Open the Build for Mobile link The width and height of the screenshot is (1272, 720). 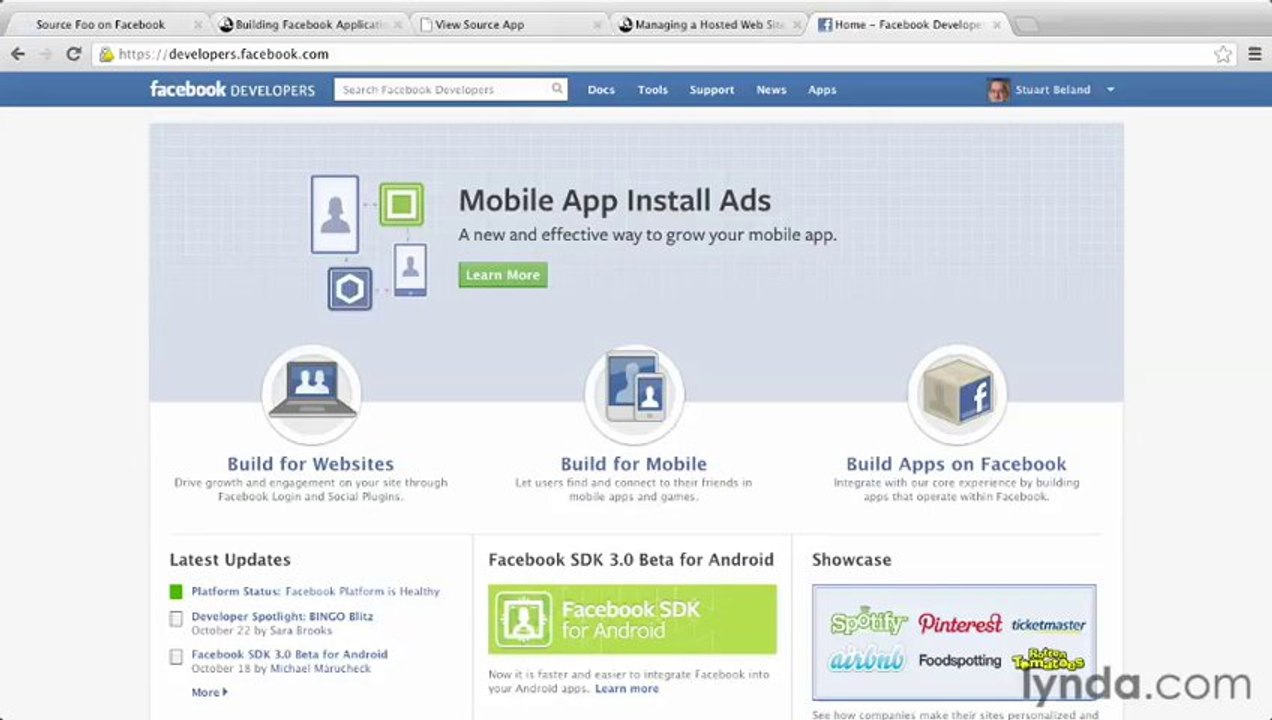(x=634, y=464)
